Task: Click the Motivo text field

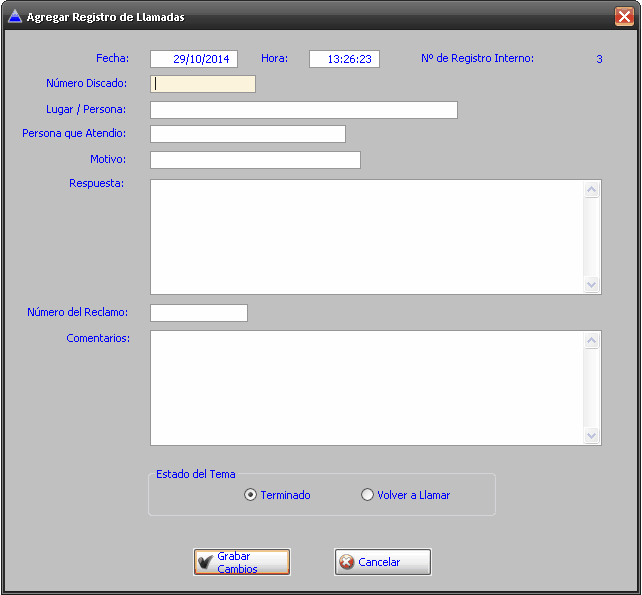Action: pos(255,160)
